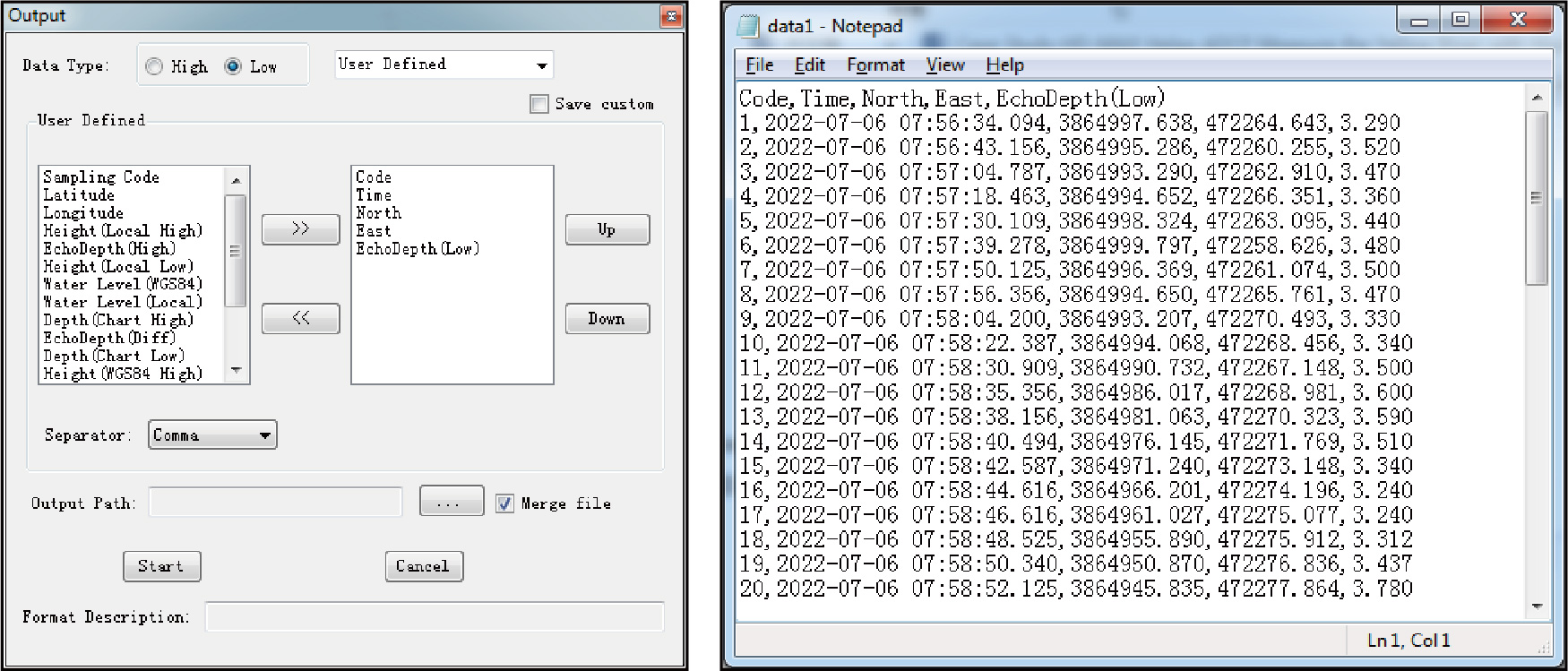Click row 10 with time 07:58:22.387
The height and width of the screenshot is (671, 1568).
pyautogui.click(x=1075, y=343)
